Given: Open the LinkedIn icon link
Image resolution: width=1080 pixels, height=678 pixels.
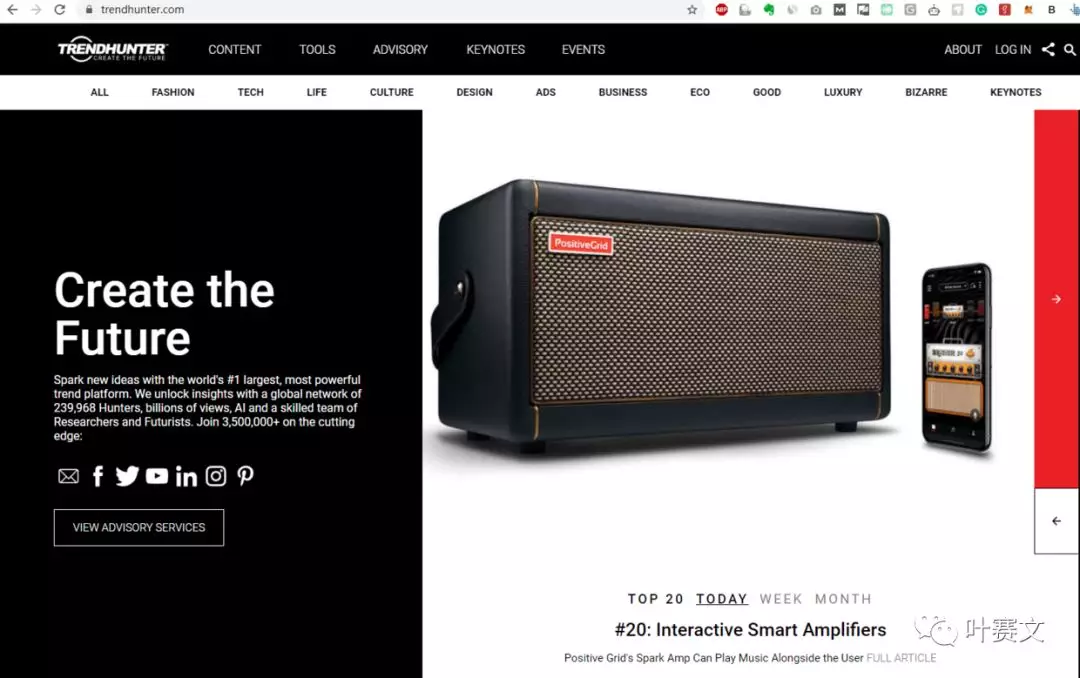Looking at the screenshot, I should point(186,476).
